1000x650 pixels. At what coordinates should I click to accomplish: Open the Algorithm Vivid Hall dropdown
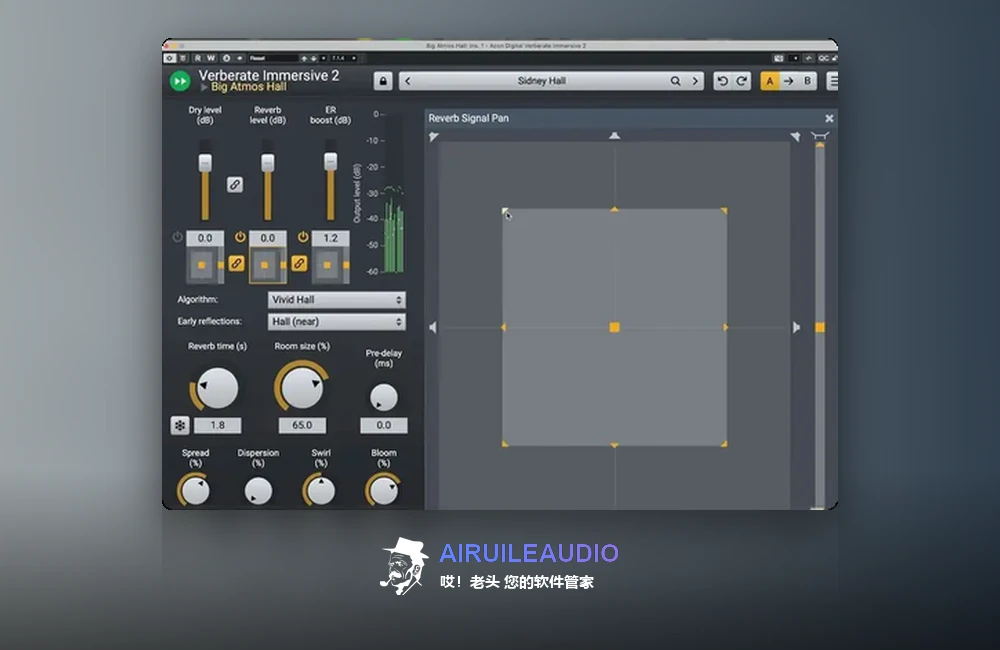pyautogui.click(x=336, y=300)
